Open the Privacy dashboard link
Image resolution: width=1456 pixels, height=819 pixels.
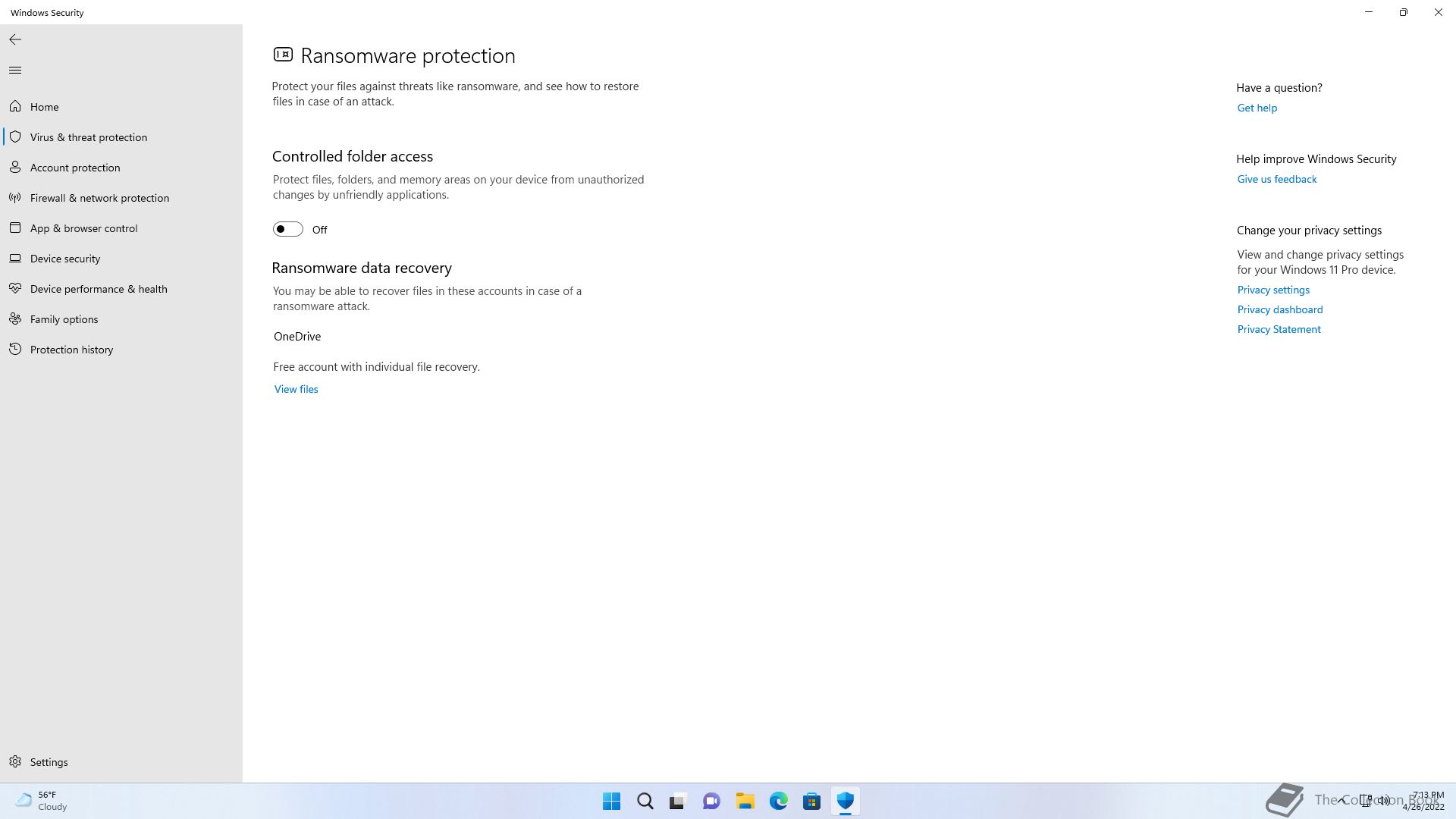click(x=1279, y=309)
